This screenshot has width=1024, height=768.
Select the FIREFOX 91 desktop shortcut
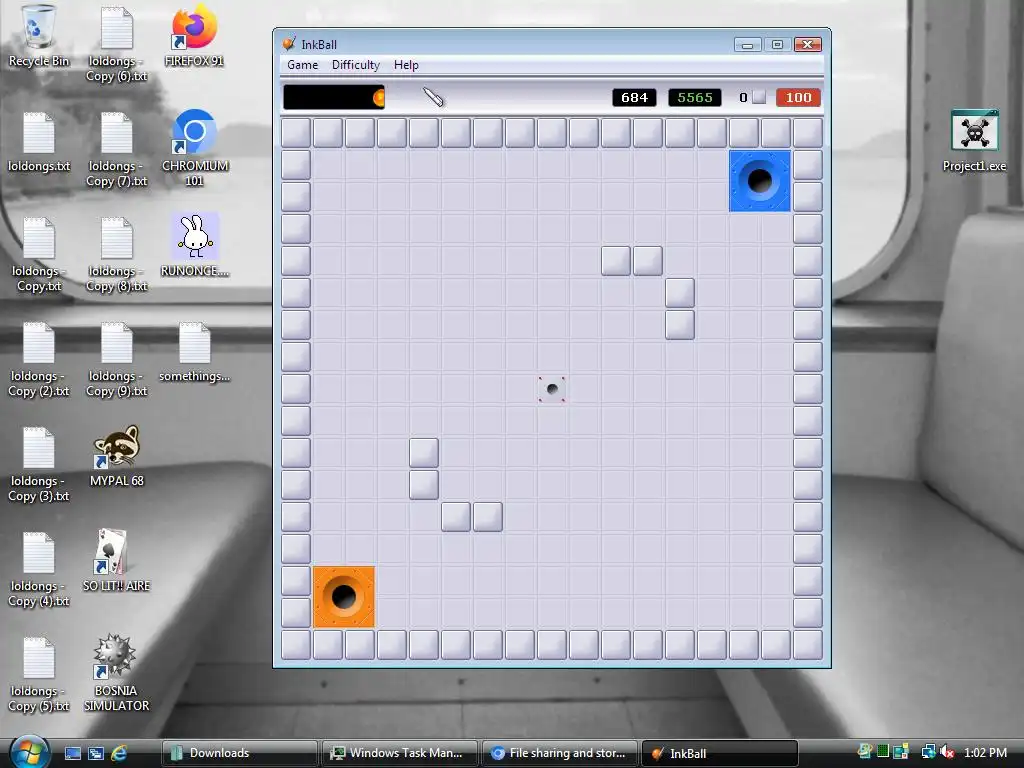coord(194,36)
